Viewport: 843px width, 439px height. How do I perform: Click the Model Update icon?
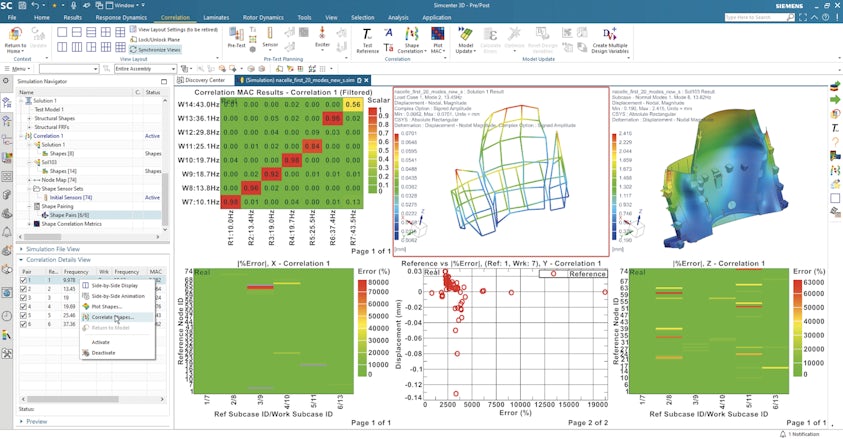pyautogui.click(x=465, y=34)
